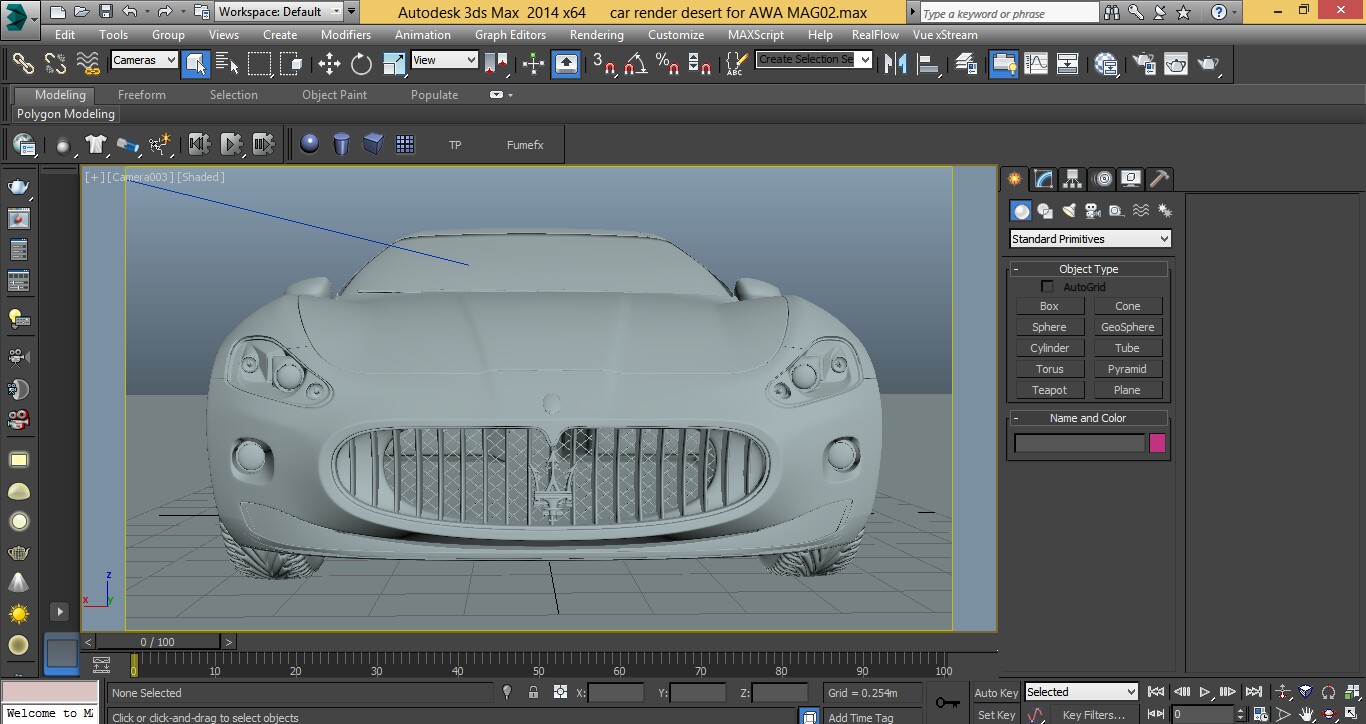Screen dimensions: 1366x724
Task: Toggle Angle Snap
Action: pos(635,63)
